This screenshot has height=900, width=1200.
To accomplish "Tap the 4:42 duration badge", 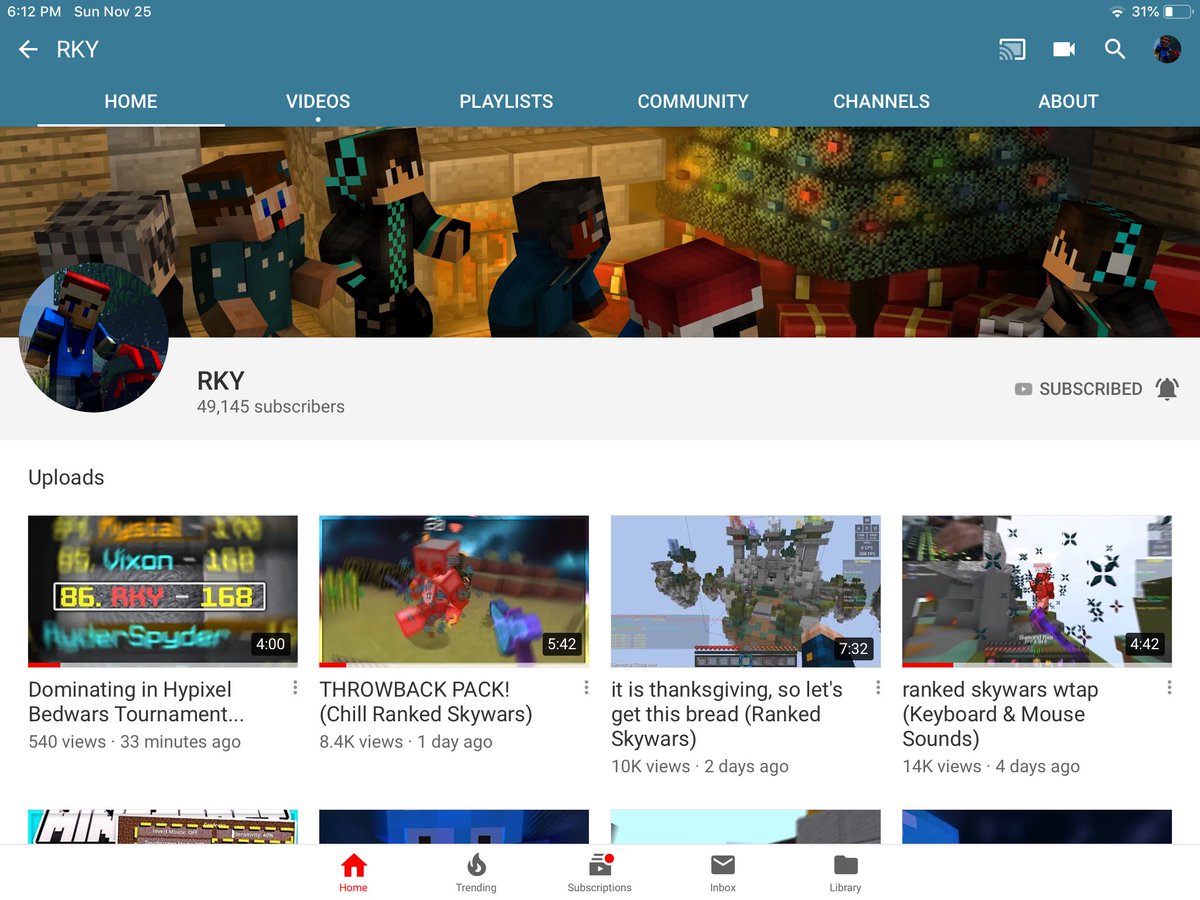I will coord(1144,644).
